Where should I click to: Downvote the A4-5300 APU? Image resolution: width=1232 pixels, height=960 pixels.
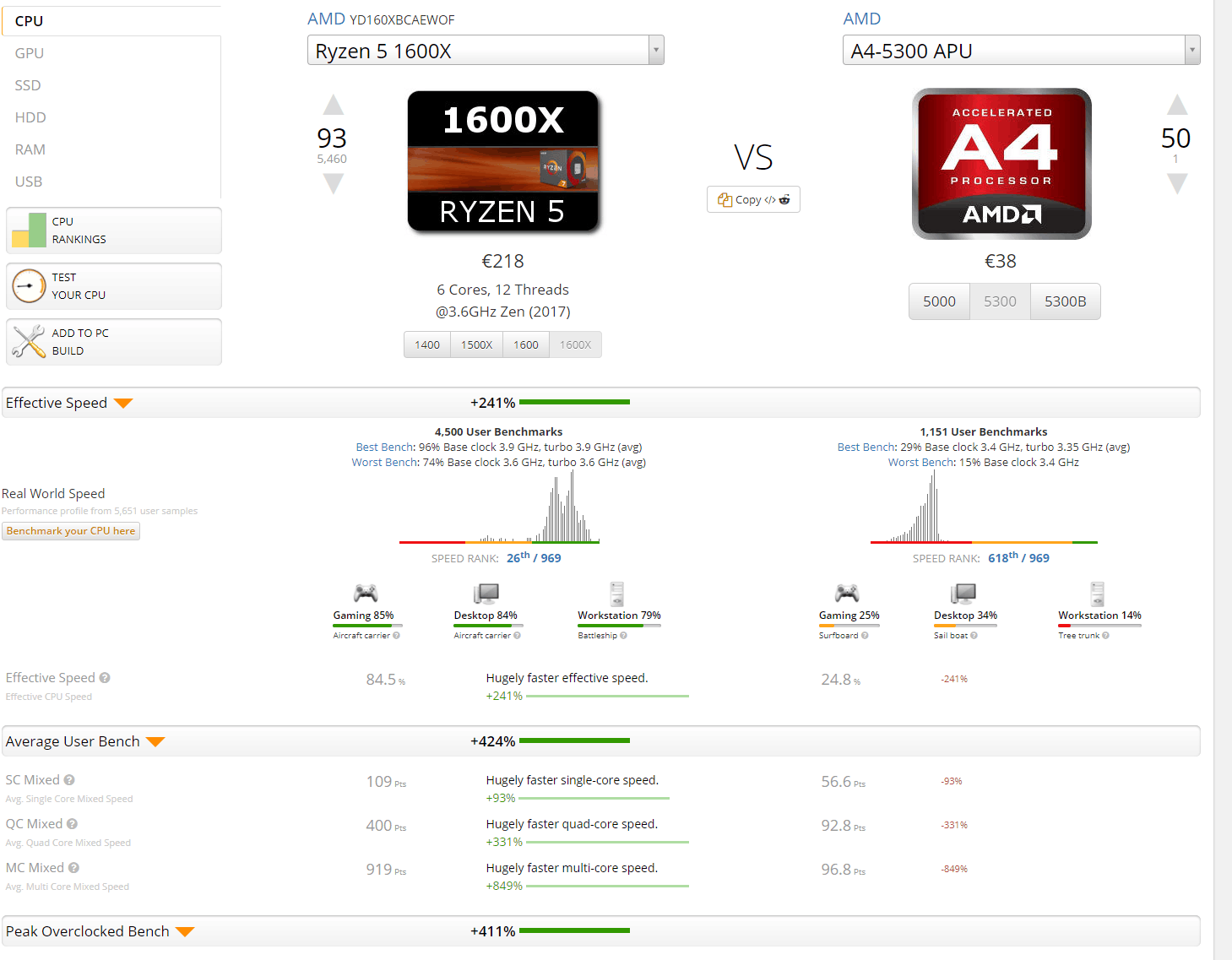pyautogui.click(x=1177, y=183)
